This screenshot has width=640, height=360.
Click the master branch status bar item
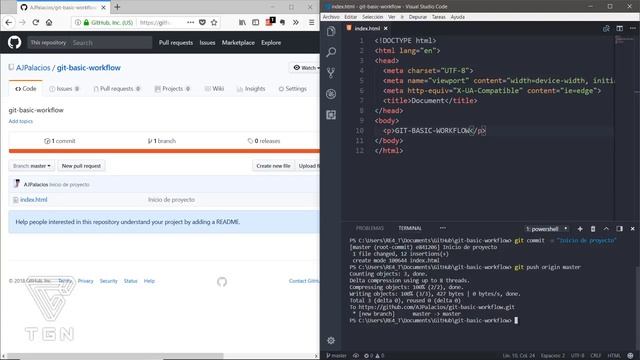tap(336, 356)
